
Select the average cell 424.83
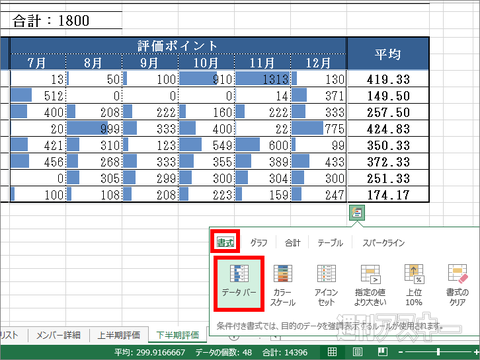coord(388,128)
